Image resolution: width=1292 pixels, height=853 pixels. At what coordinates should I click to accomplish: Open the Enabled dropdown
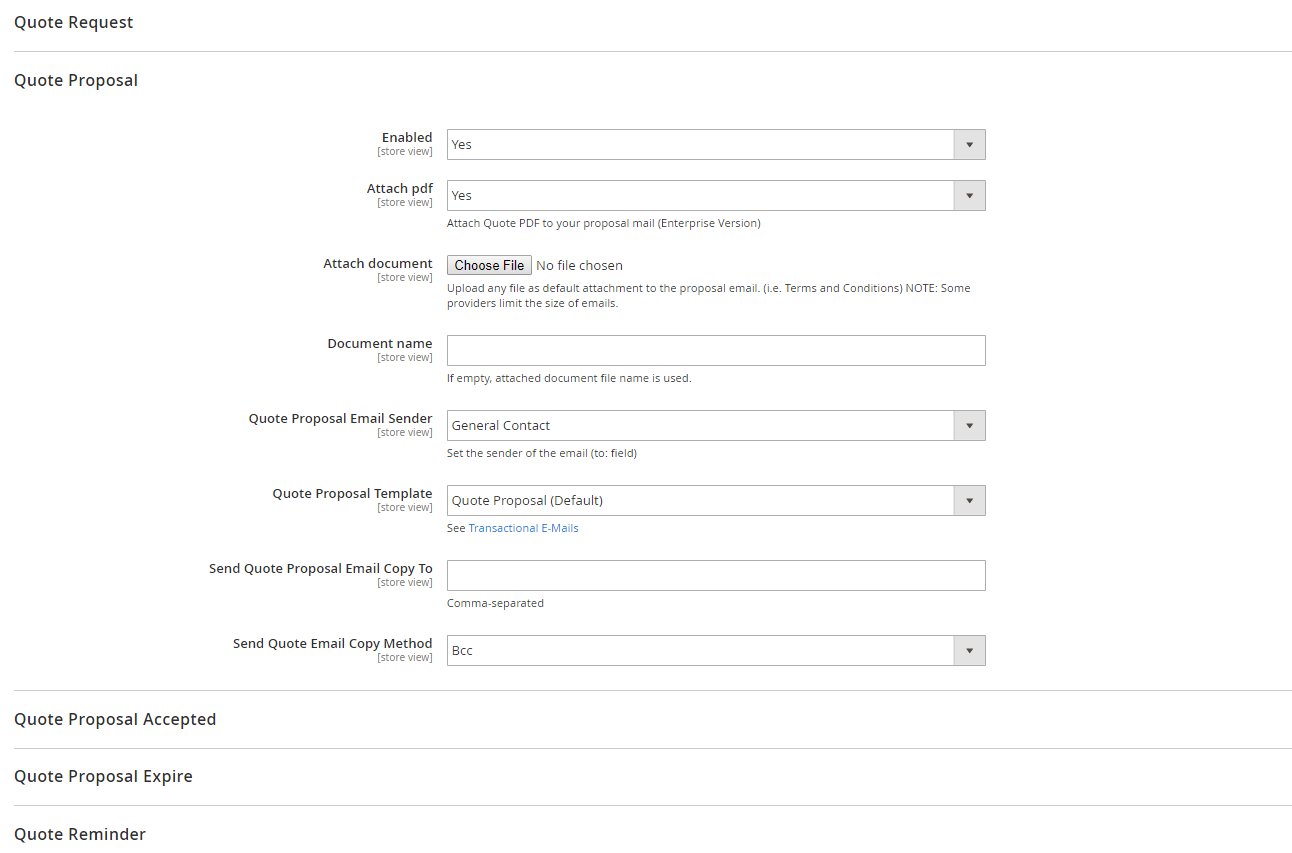(x=716, y=144)
